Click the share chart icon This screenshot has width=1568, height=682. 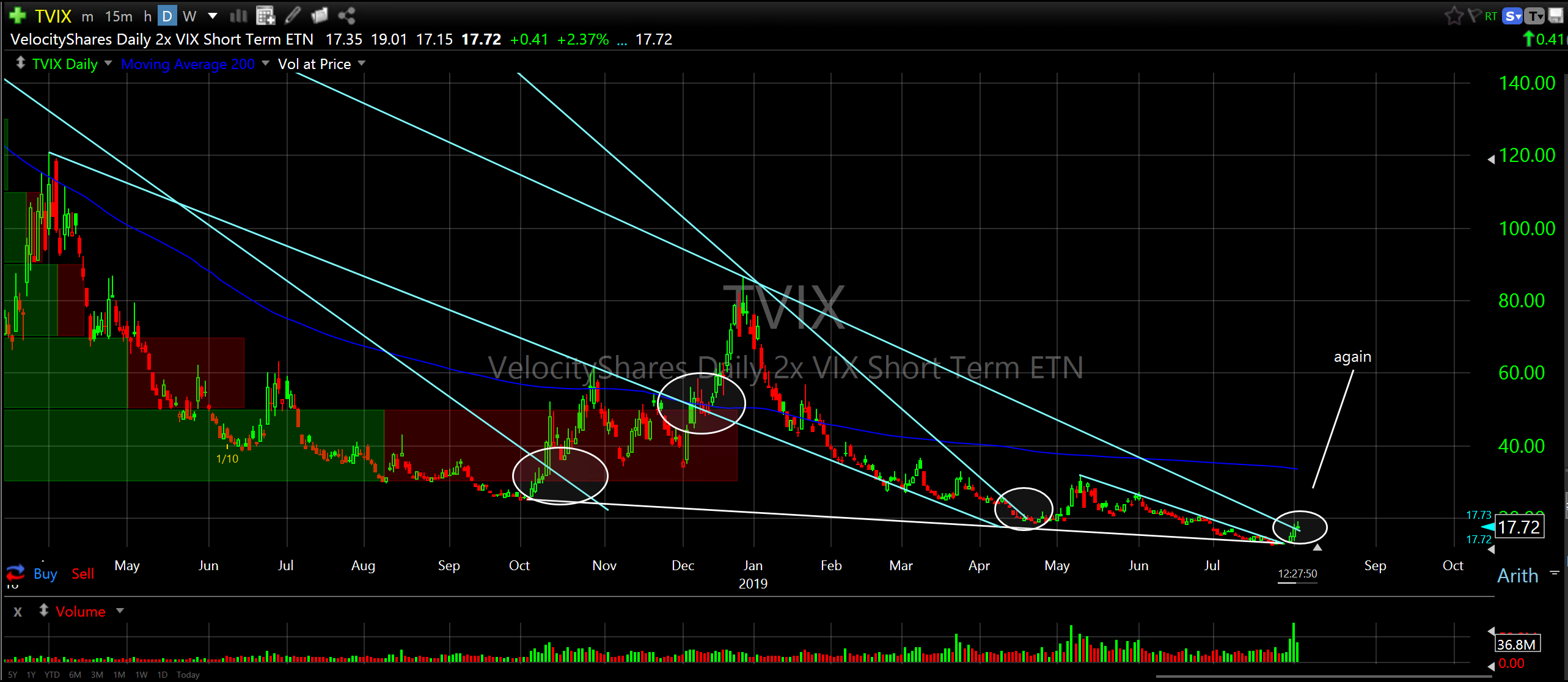(x=346, y=15)
